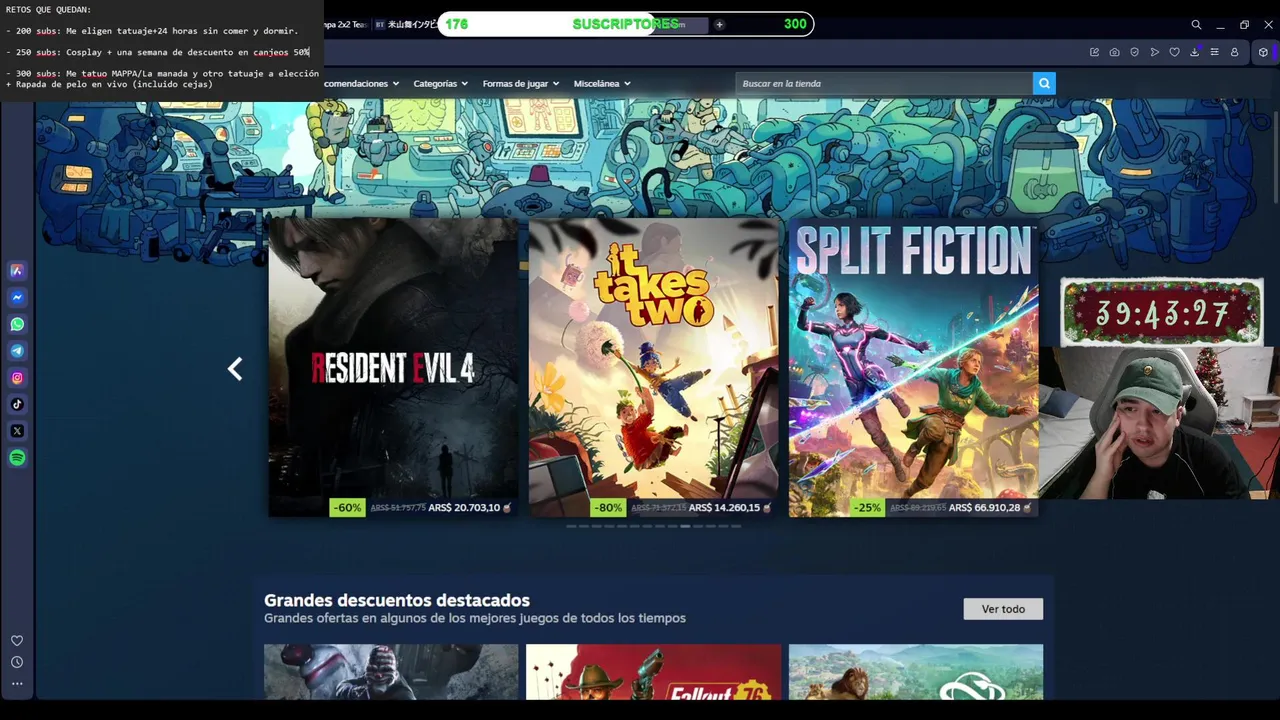Click the Buscar en la tienda field
1280x720 pixels.
pyautogui.click(x=884, y=83)
